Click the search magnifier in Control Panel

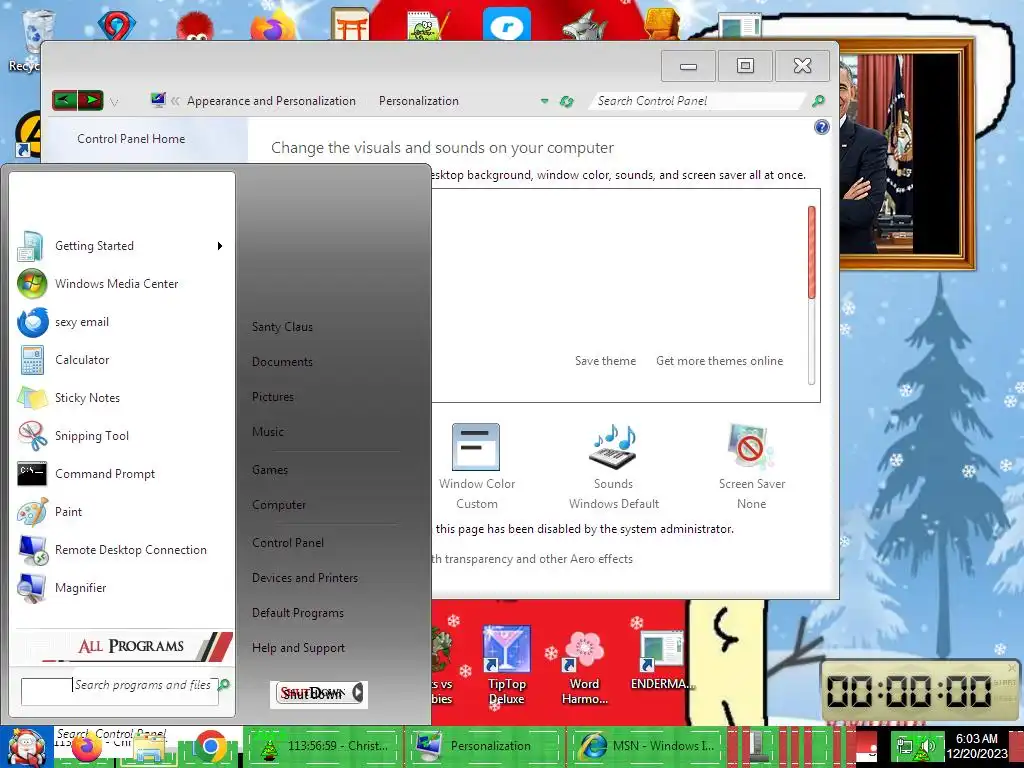click(818, 101)
